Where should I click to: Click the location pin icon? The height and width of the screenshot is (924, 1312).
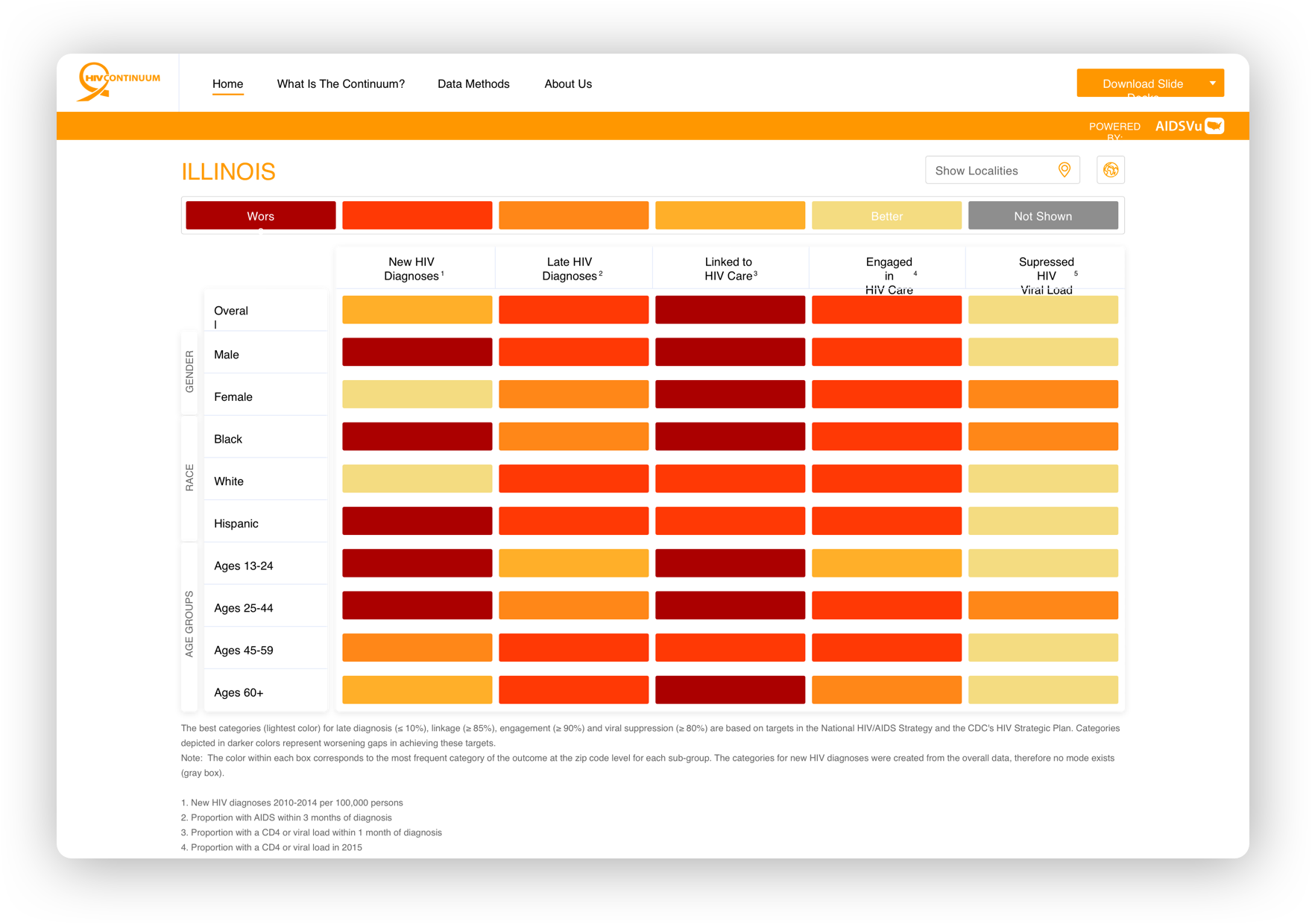(1065, 170)
